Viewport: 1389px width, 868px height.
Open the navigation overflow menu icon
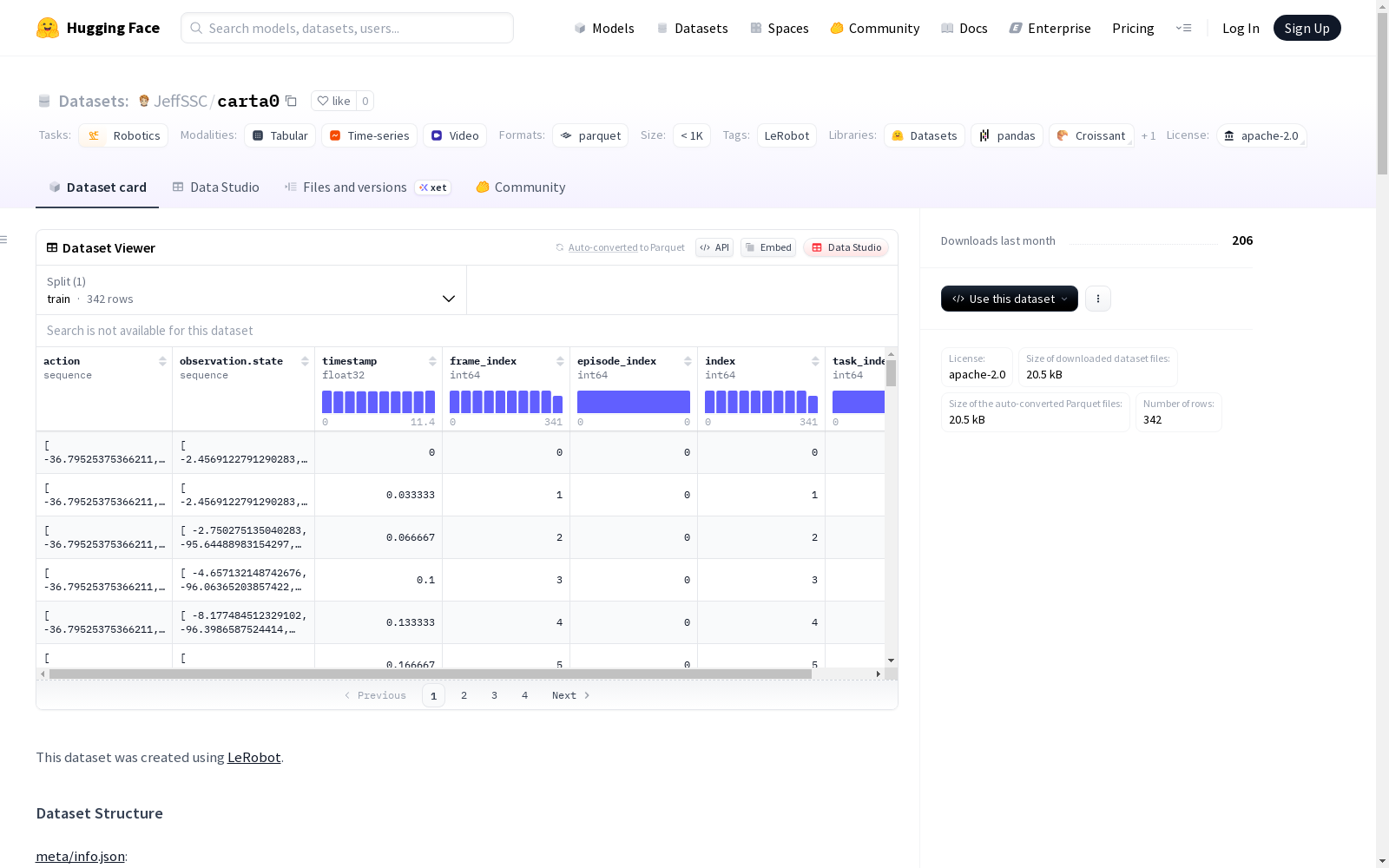(1183, 28)
